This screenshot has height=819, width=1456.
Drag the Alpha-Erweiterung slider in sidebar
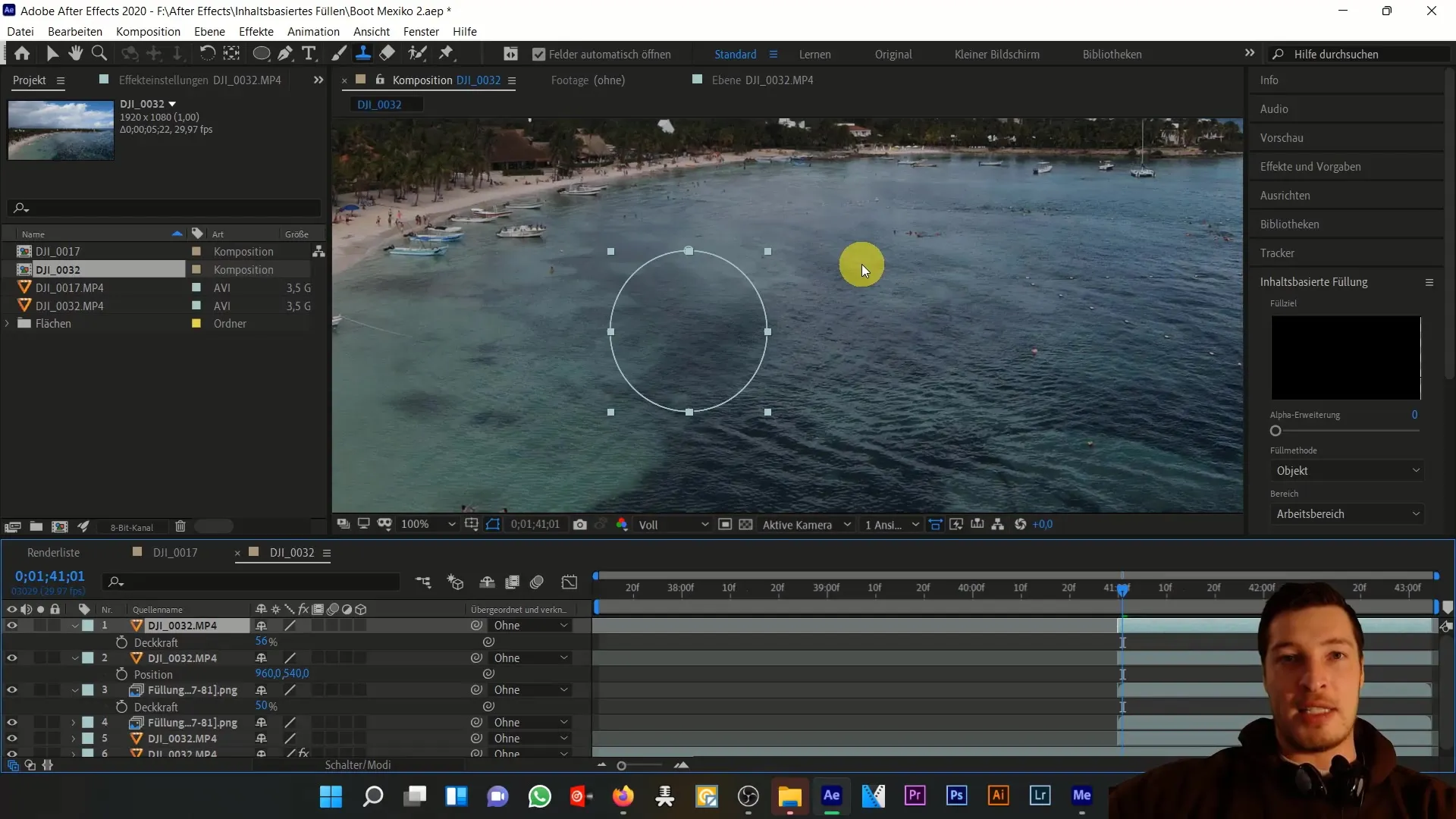click(x=1276, y=430)
